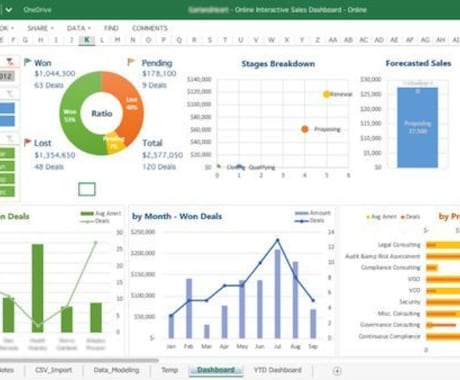The height and width of the screenshot is (380, 460).
Task: Click clear-filter icon above the blue slicer buttons
Action: 10,94
